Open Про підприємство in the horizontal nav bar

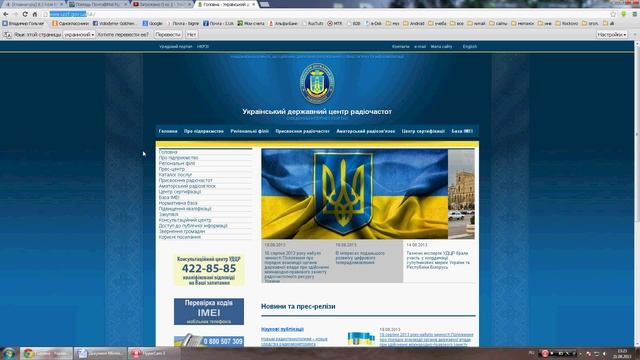pos(204,131)
